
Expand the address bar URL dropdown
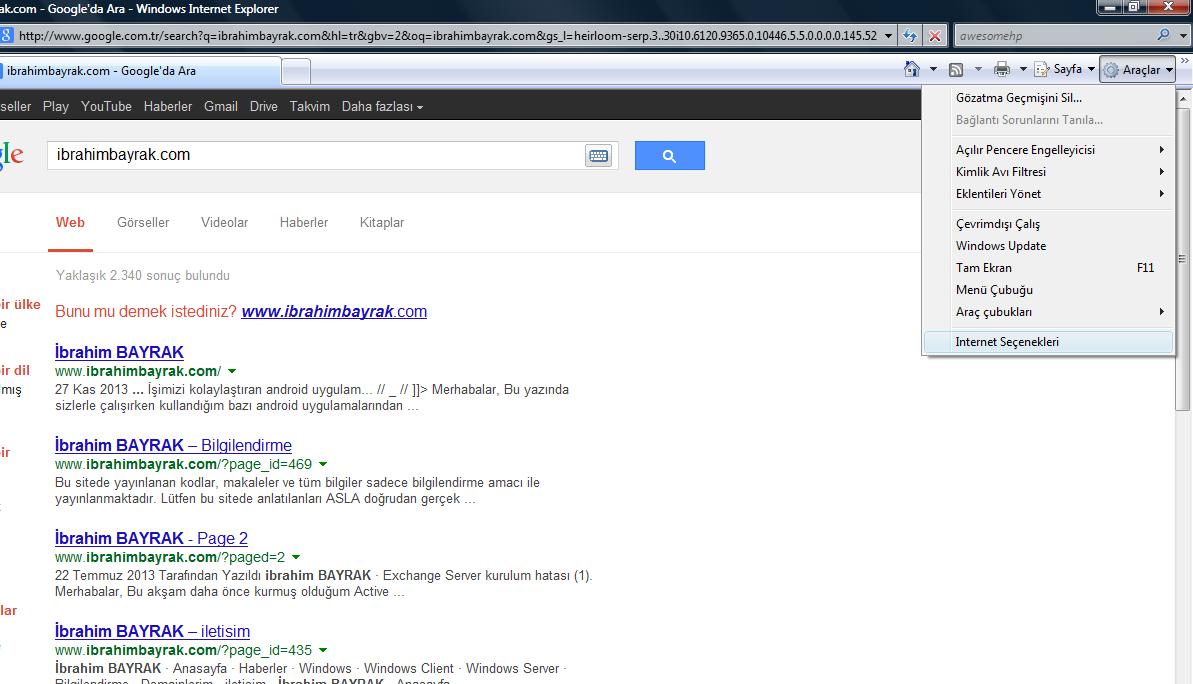tap(888, 36)
